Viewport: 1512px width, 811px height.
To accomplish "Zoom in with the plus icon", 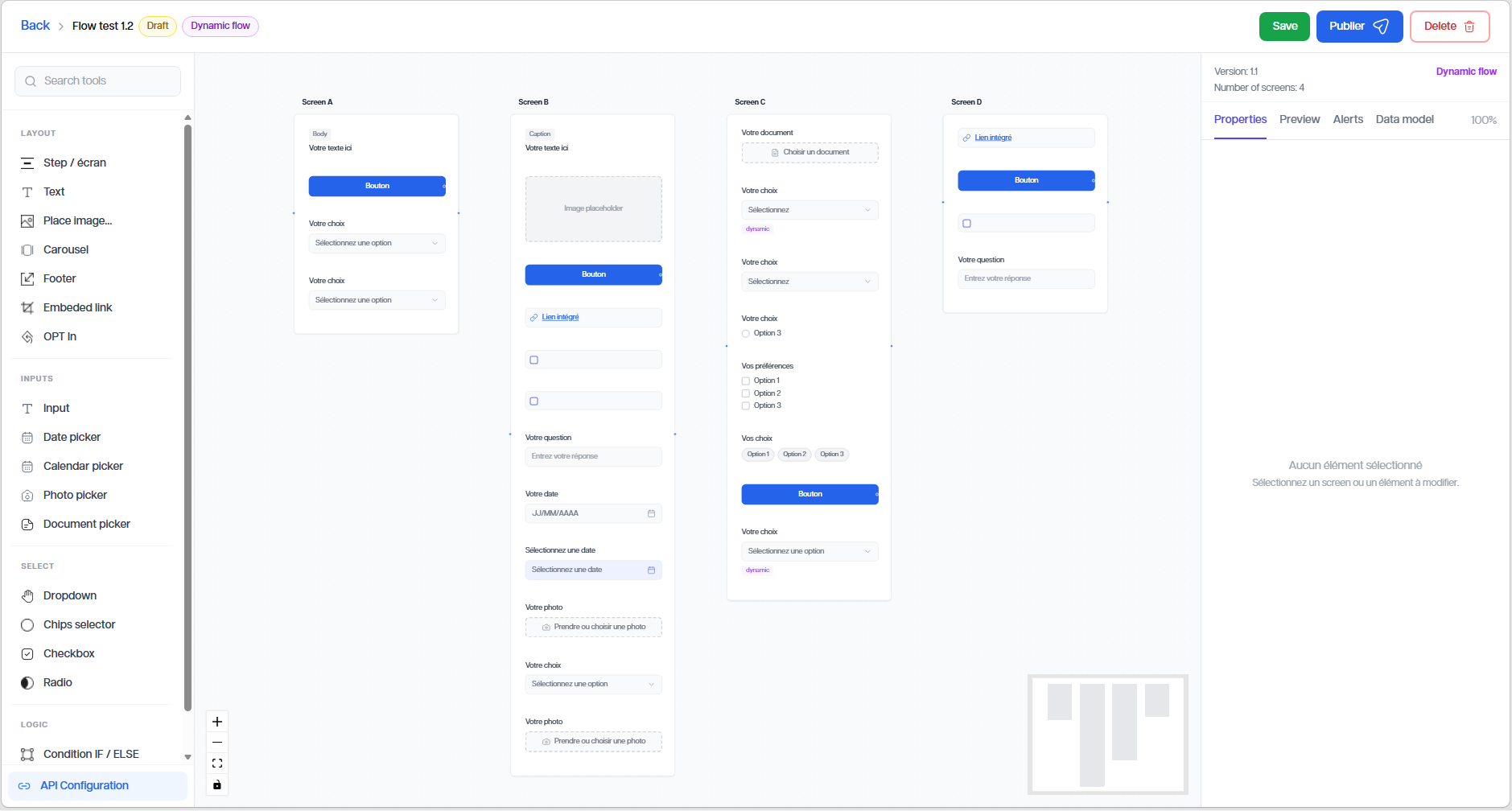I will click(x=217, y=722).
